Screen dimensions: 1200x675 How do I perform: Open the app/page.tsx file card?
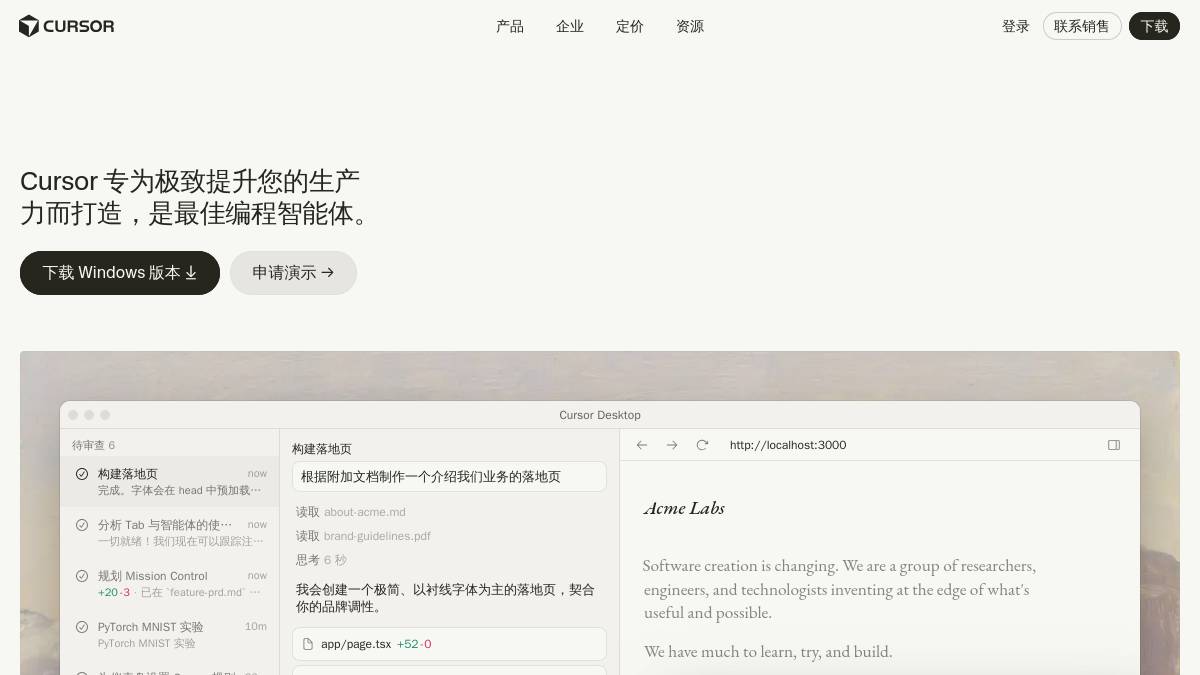(449, 644)
